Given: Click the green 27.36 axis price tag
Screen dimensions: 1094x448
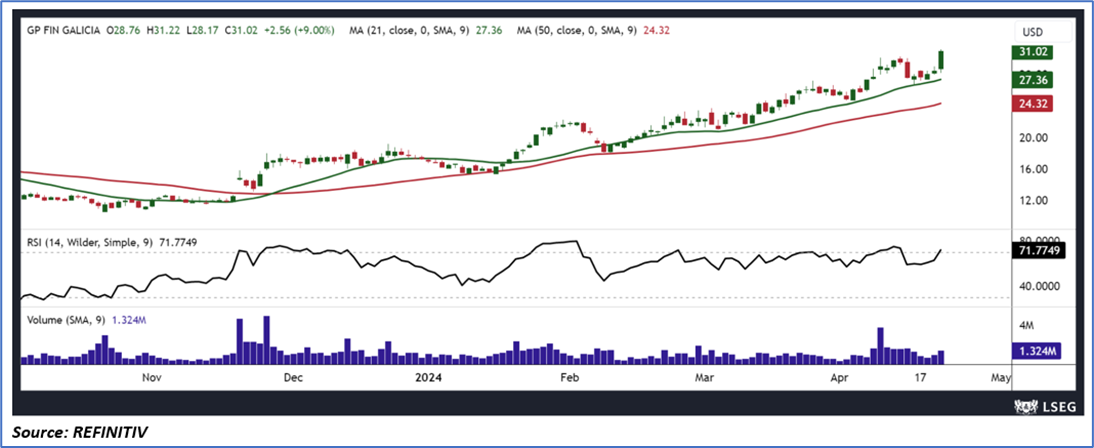Looking at the screenshot, I should coord(1033,81).
